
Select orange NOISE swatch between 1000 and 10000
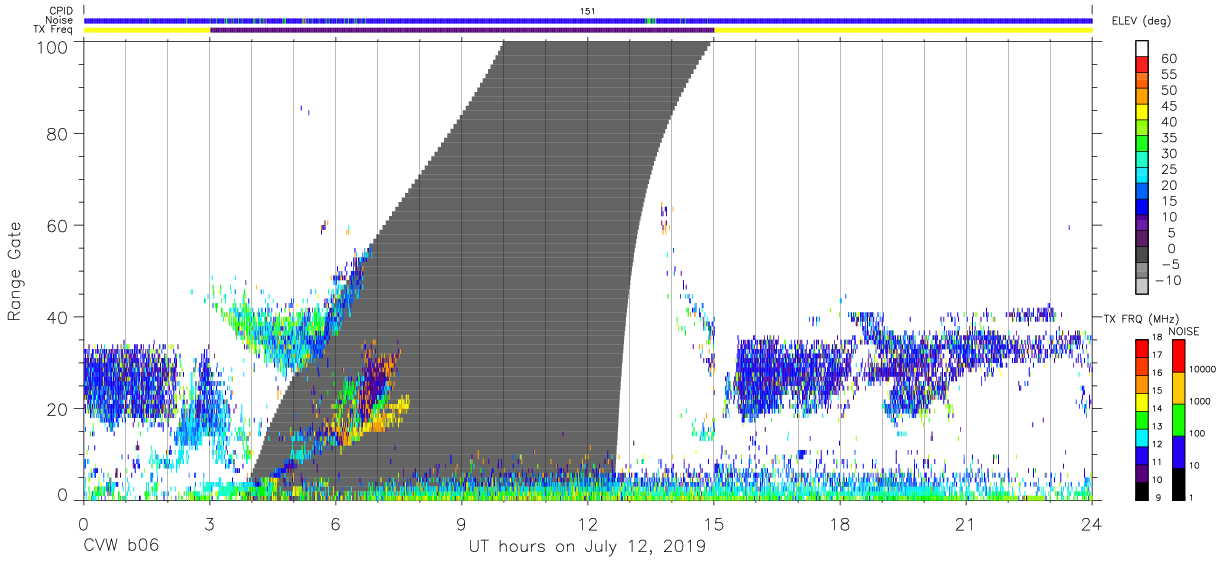(1178, 387)
